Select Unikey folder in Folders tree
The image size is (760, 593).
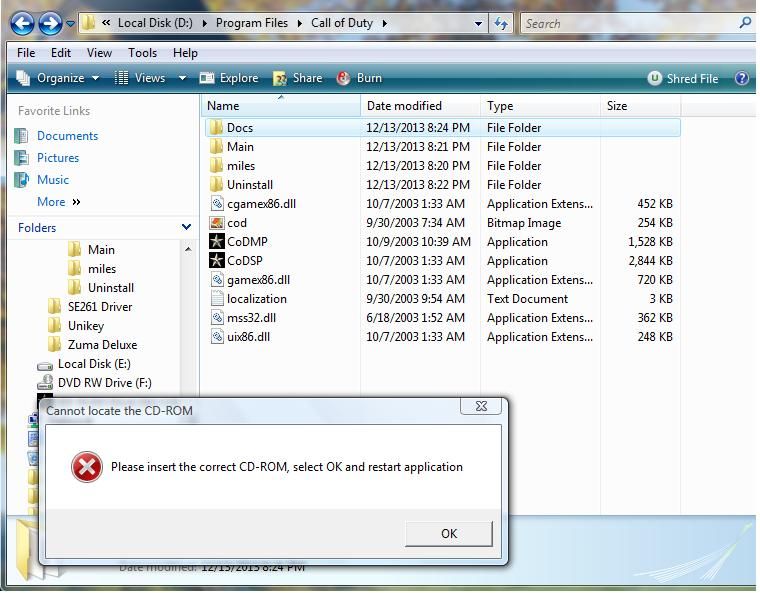pos(86,326)
